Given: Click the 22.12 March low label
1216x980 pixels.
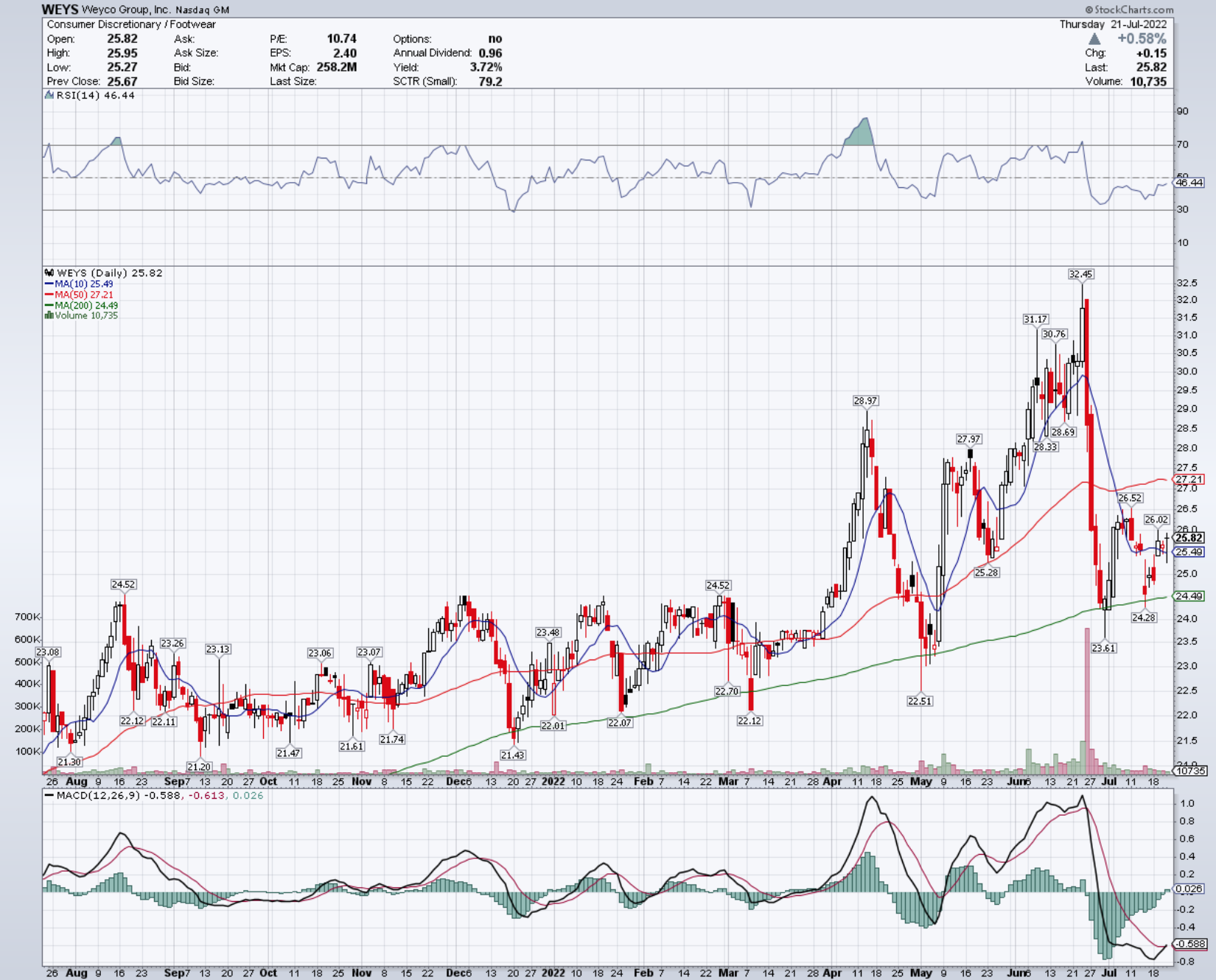Looking at the screenshot, I should click(749, 721).
